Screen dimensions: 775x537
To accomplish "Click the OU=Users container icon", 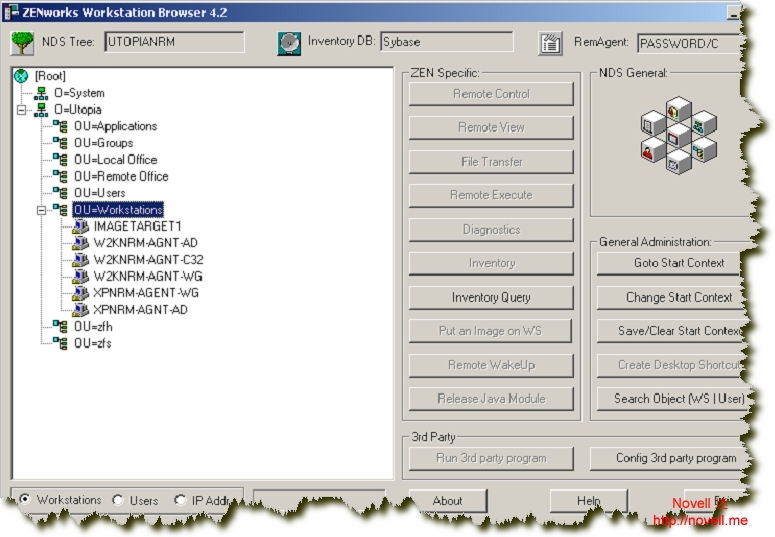I will point(60,193).
